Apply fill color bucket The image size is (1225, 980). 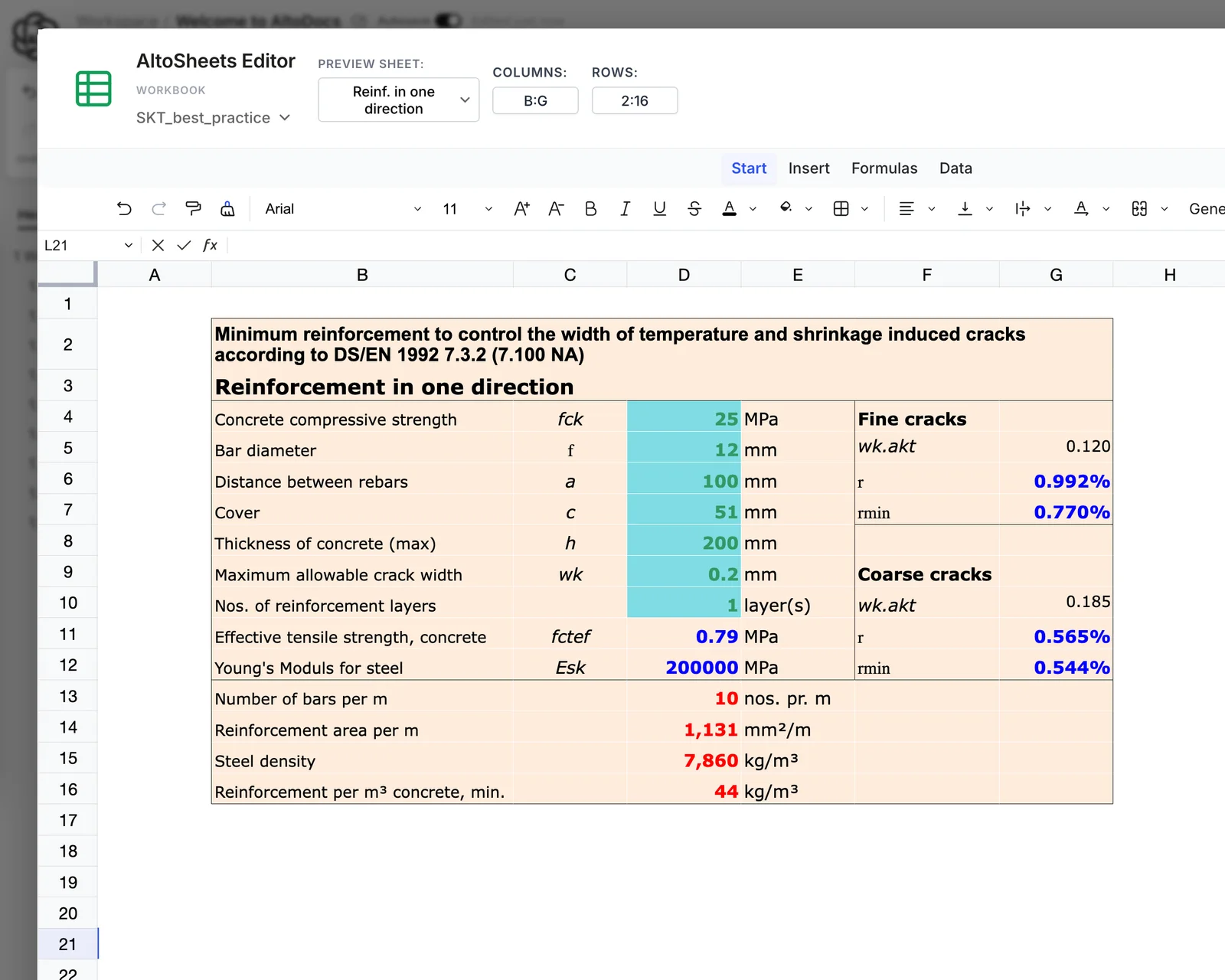786,209
